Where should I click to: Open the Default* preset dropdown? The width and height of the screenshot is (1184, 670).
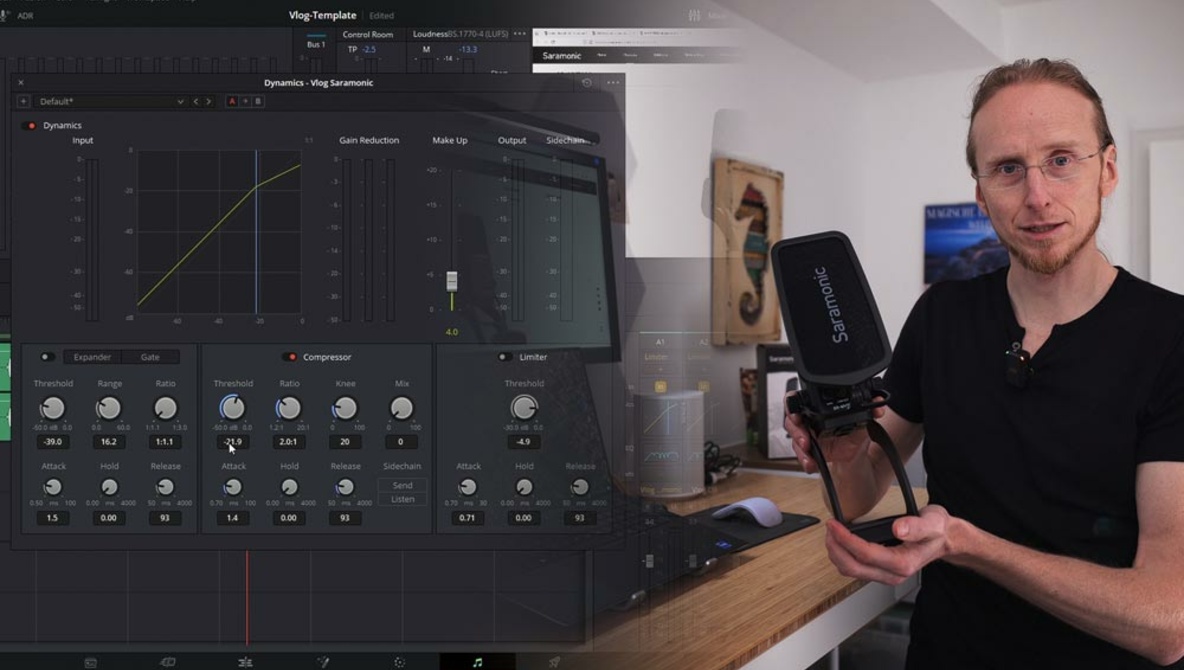(x=112, y=101)
